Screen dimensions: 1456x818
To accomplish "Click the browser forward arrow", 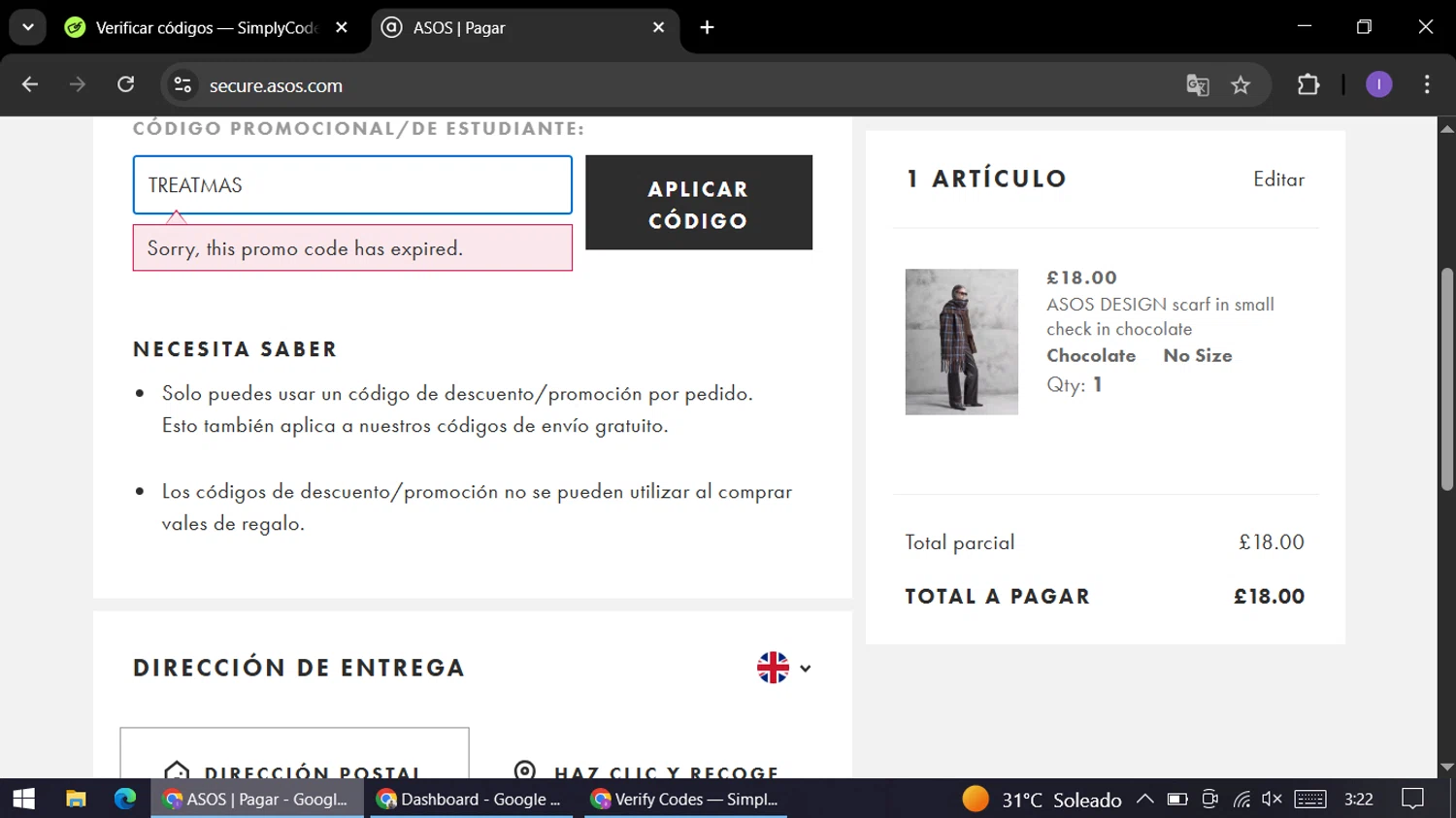I will click(x=78, y=84).
